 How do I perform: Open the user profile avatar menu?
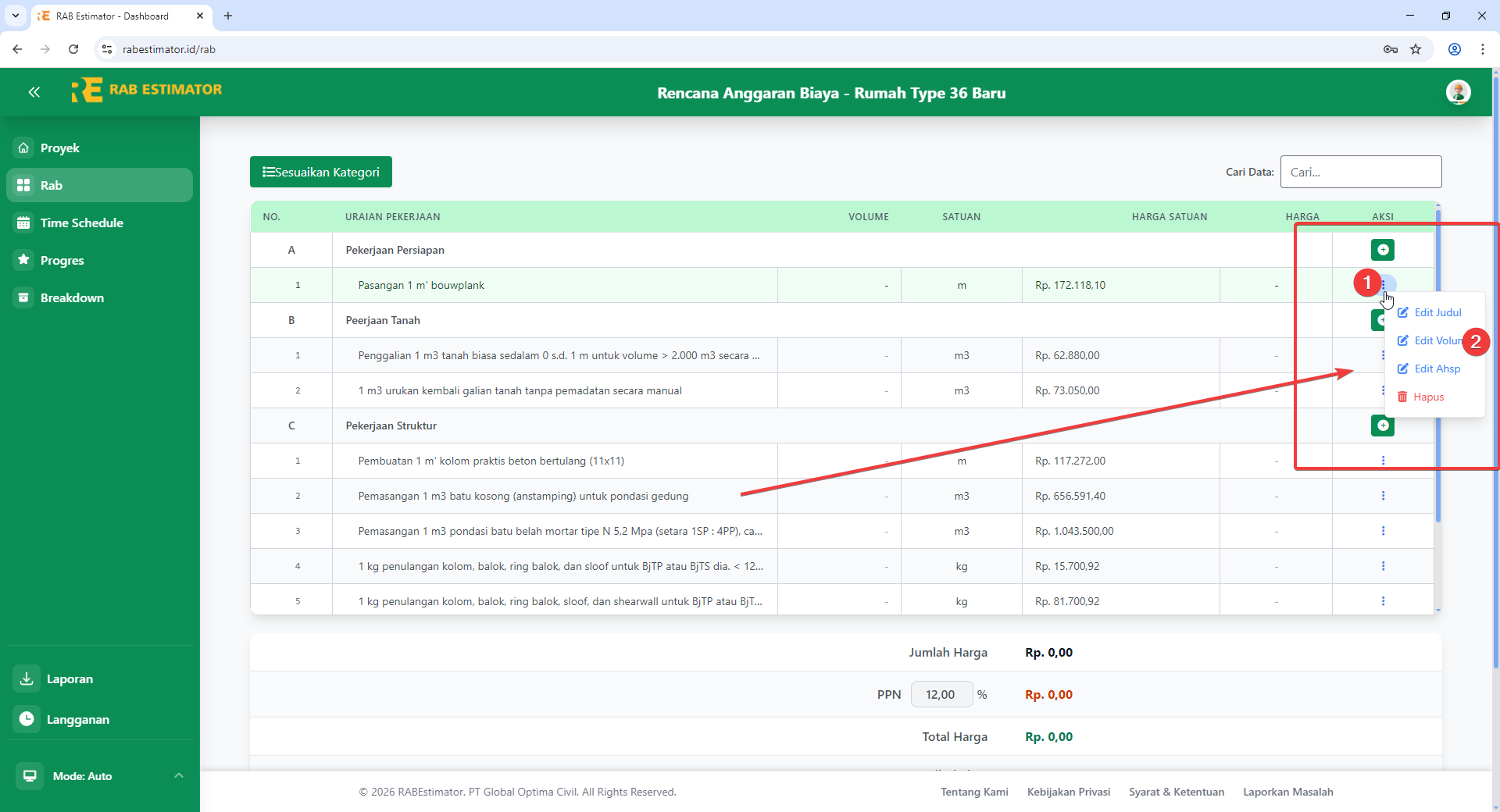tap(1459, 92)
